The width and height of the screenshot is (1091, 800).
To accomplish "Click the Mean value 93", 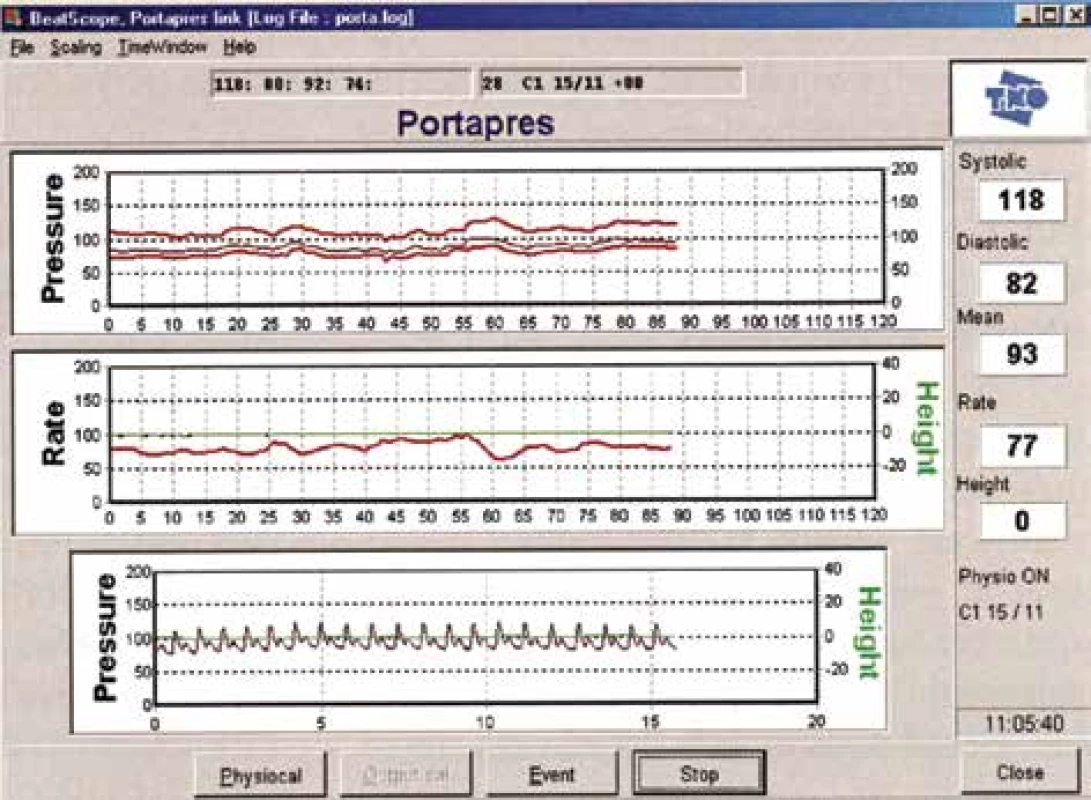I will pyautogui.click(x=1021, y=354).
